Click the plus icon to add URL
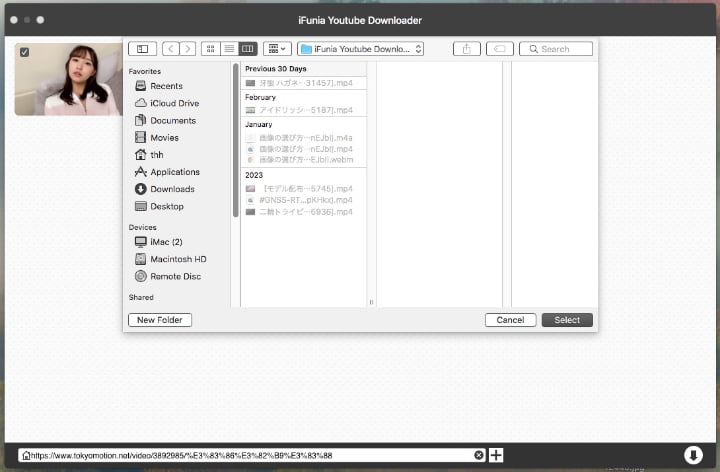The height and width of the screenshot is (472, 720). 496,455
